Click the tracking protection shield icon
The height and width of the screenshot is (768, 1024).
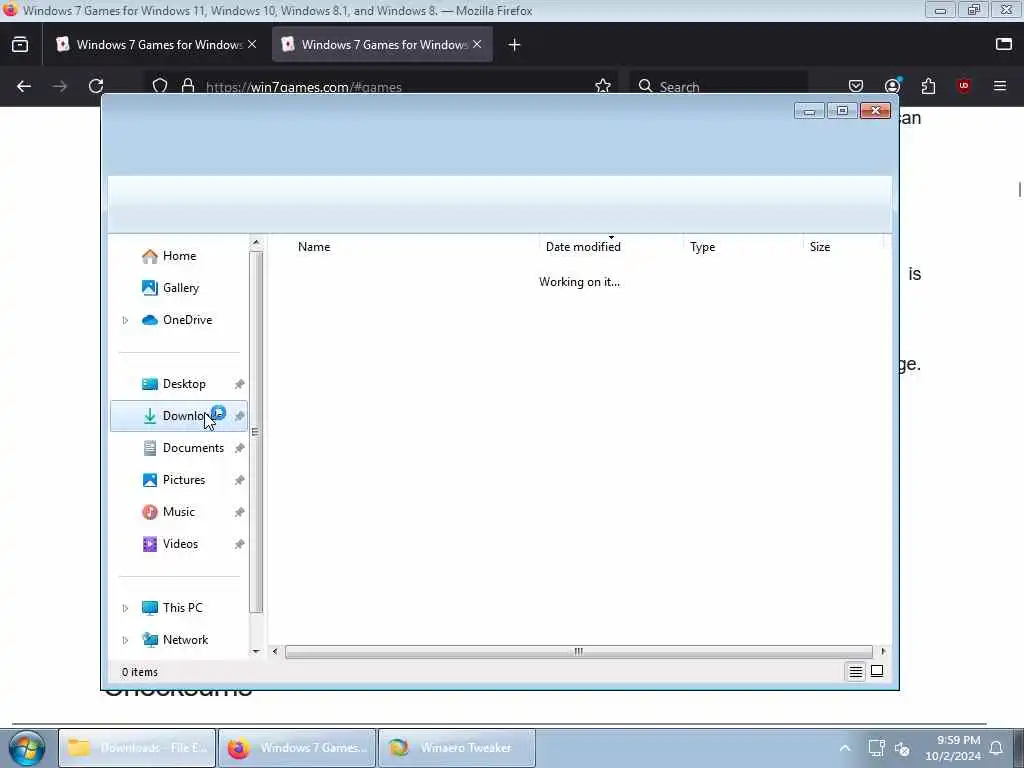(x=160, y=86)
